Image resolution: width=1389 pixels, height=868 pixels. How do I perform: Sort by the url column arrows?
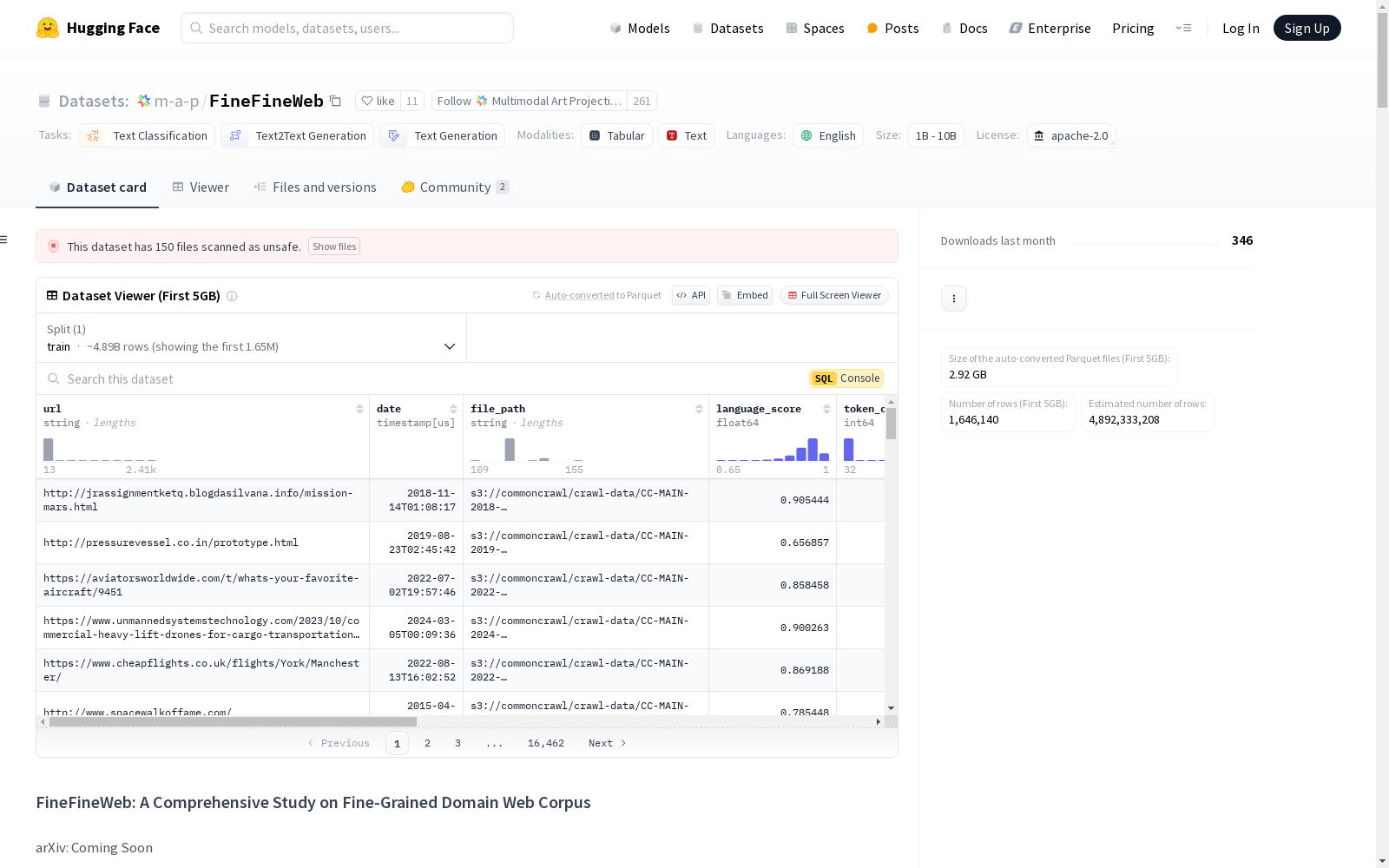click(359, 409)
